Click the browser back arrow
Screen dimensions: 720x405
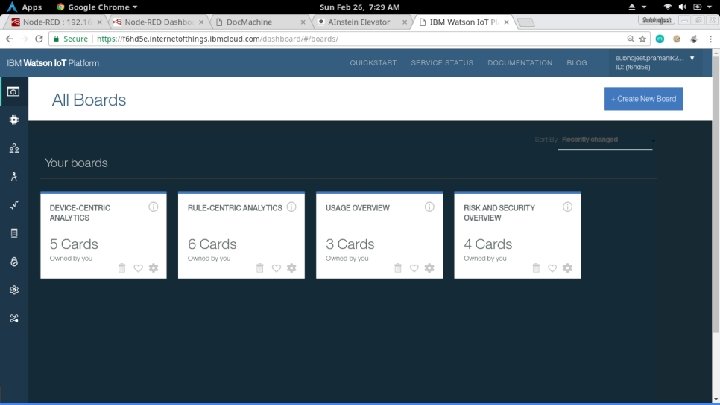10,39
